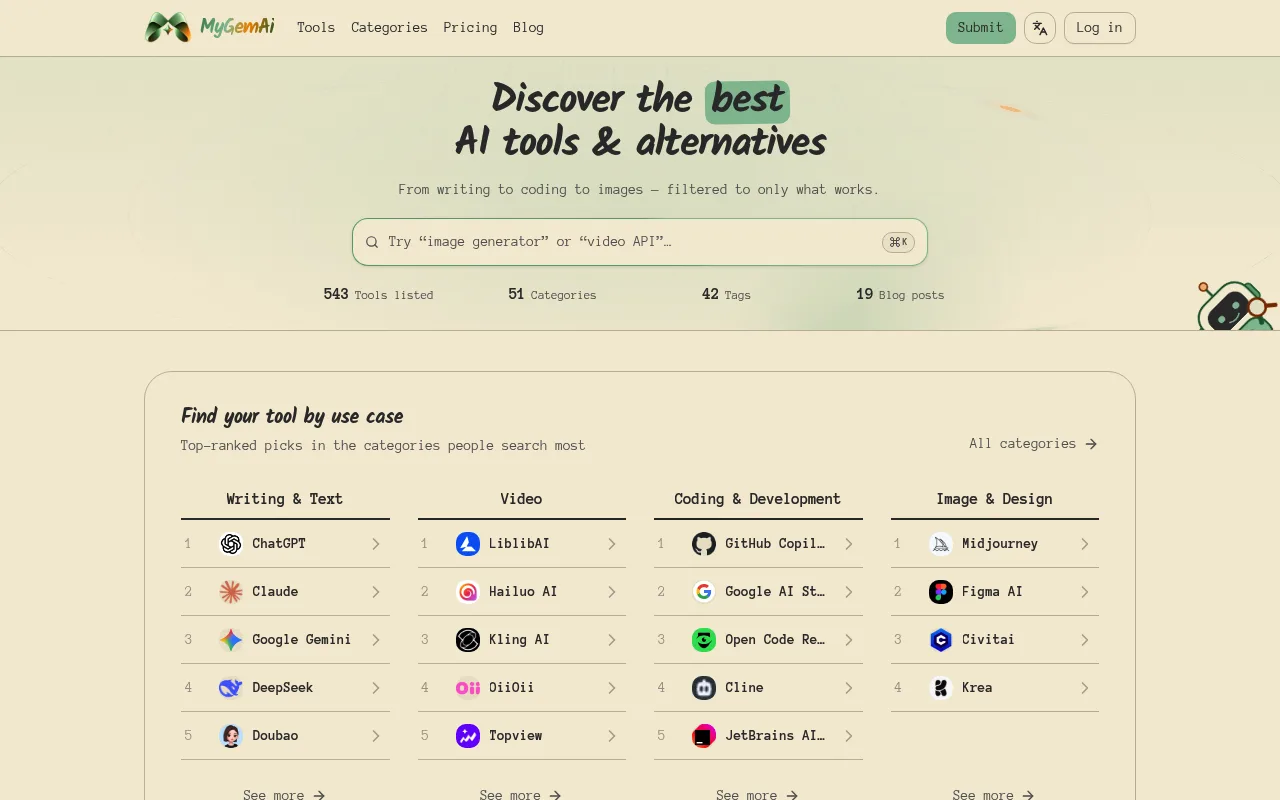Click the Kling AI logo icon
This screenshot has height=800, width=1280.
[x=468, y=640]
